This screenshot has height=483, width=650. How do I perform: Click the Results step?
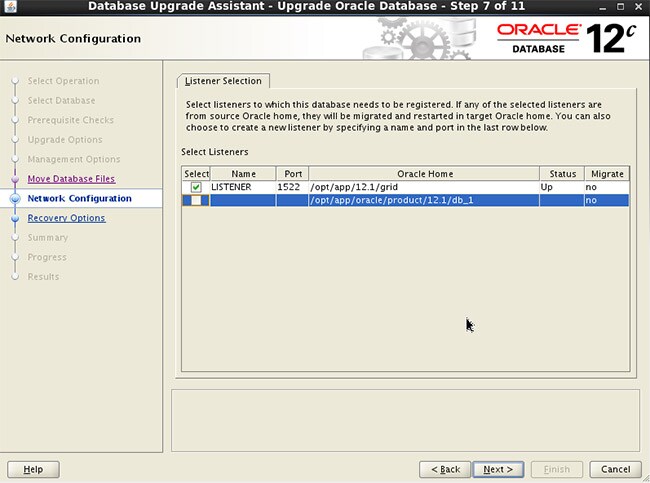point(43,277)
